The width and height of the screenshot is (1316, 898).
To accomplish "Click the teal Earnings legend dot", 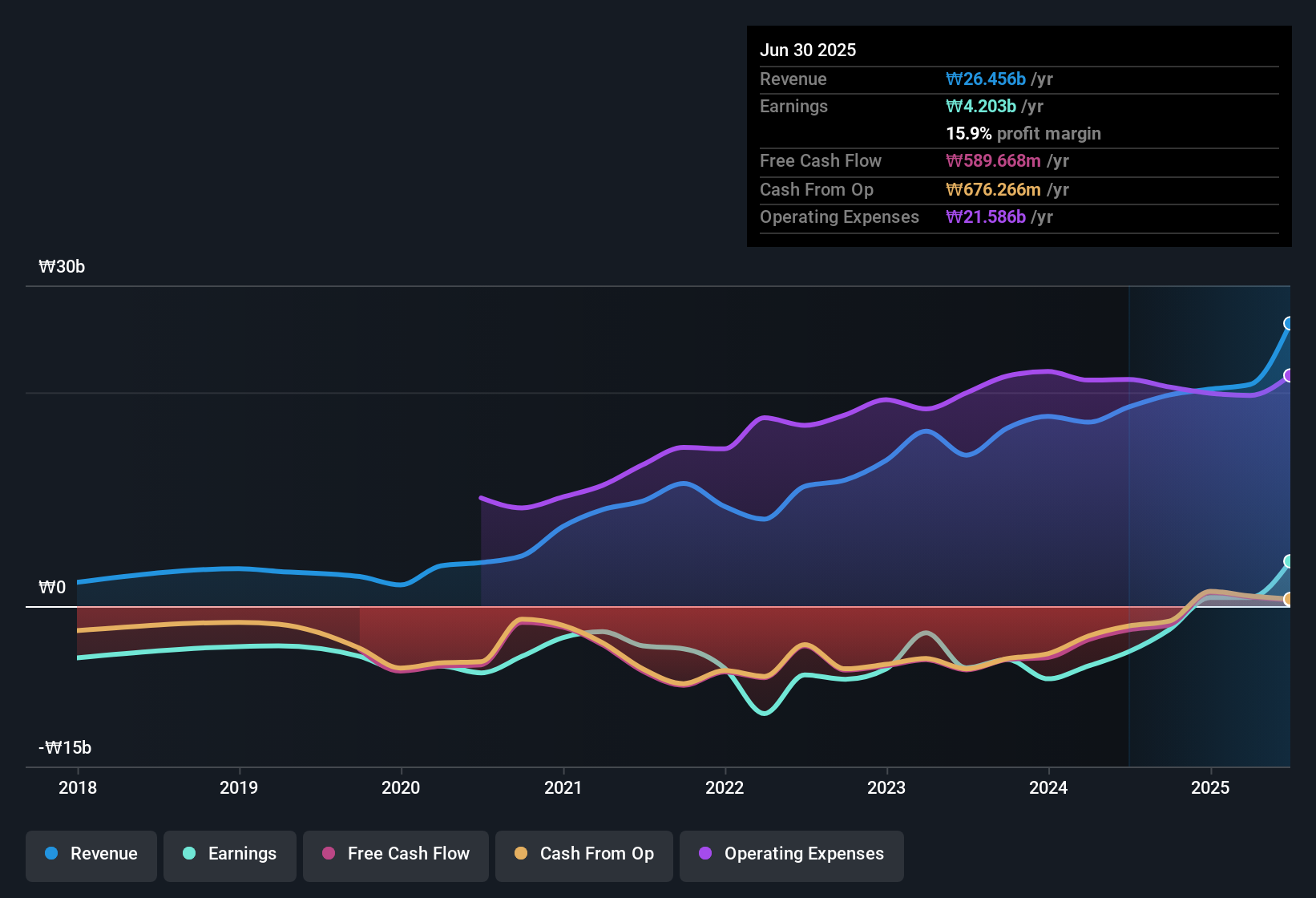I will point(189,854).
